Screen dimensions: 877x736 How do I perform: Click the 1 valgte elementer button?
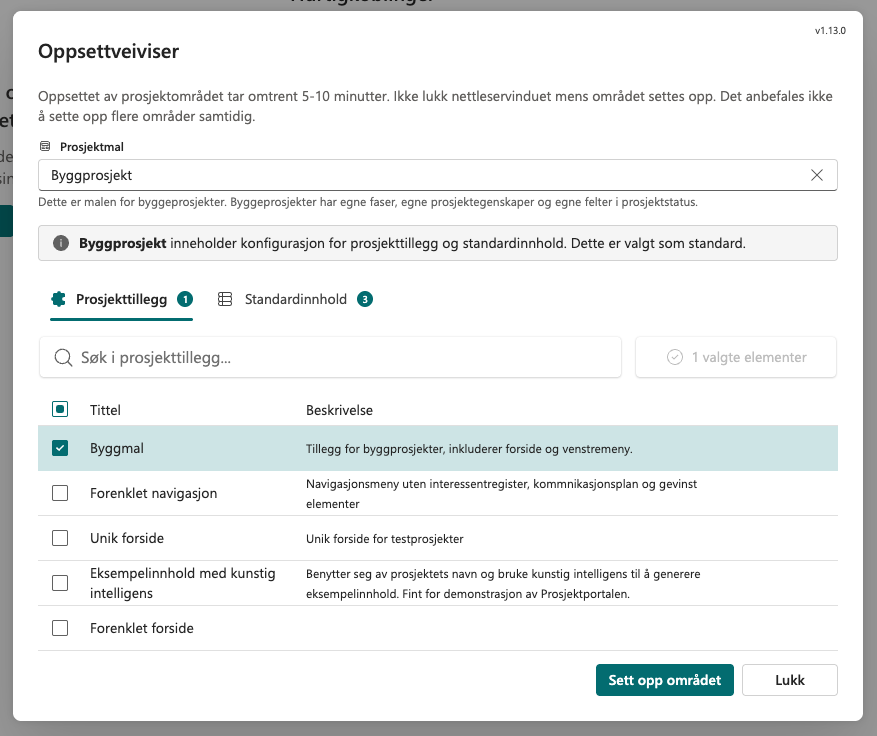(x=736, y=357)
